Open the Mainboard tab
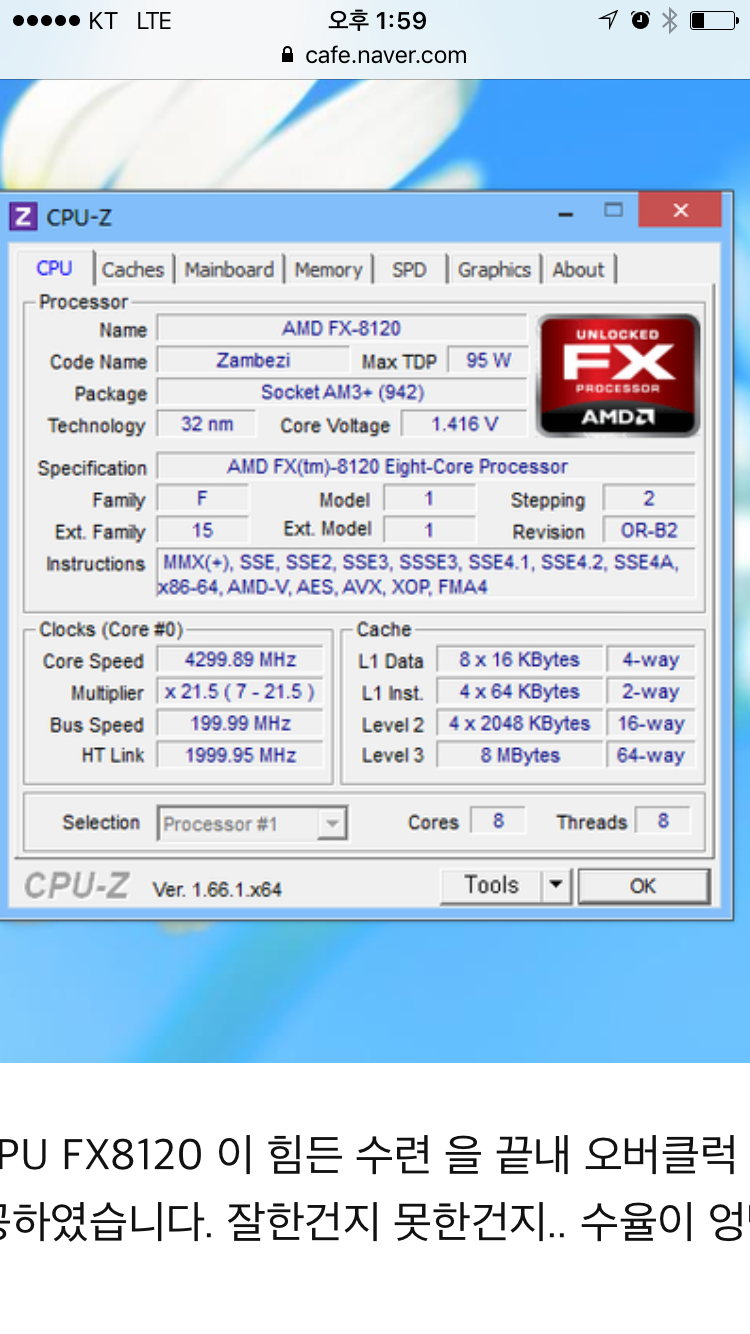This screenshot has width=750, height=1334. 229,270
